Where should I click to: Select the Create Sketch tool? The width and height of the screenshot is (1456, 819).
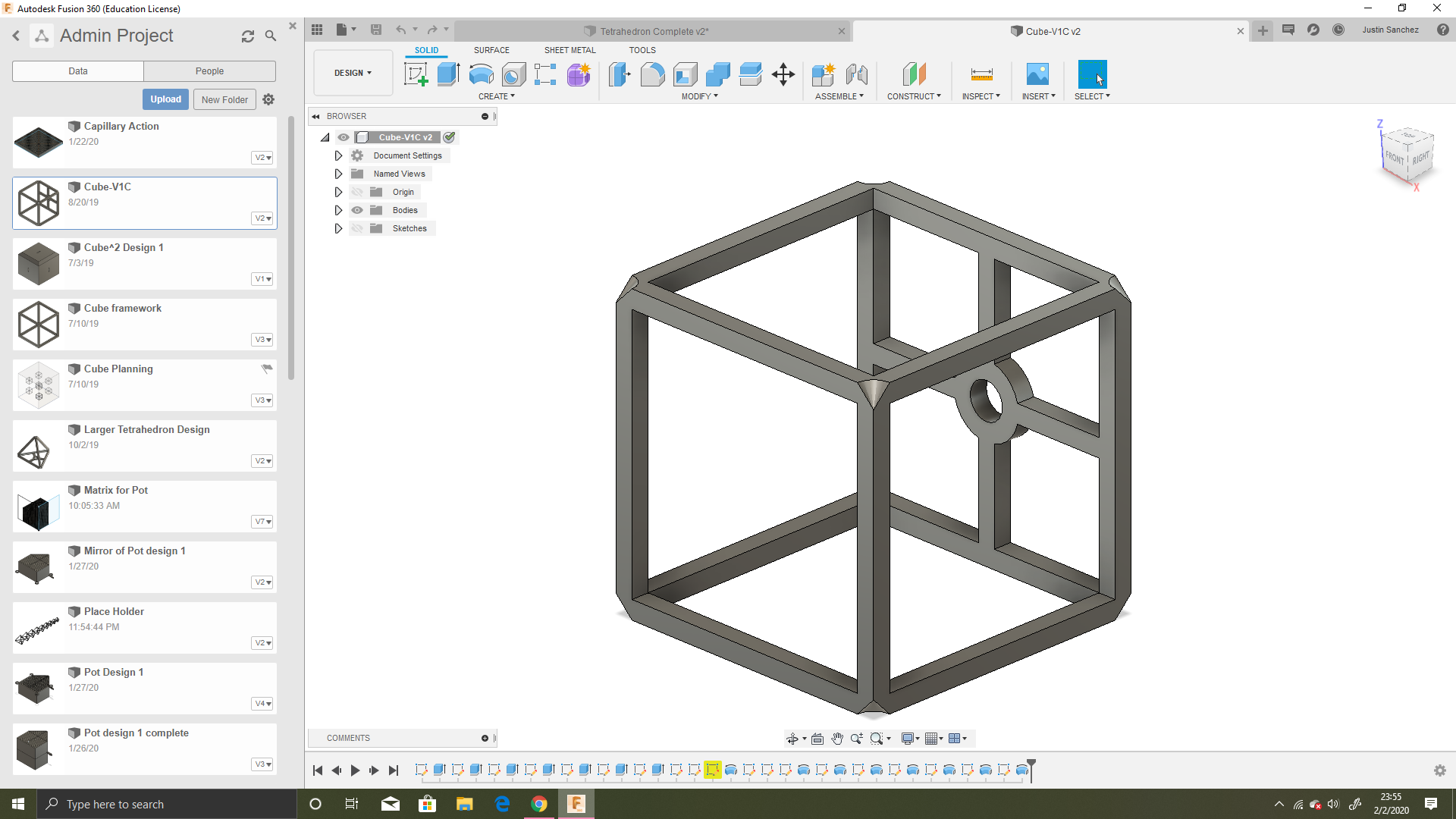click(416, 74)
